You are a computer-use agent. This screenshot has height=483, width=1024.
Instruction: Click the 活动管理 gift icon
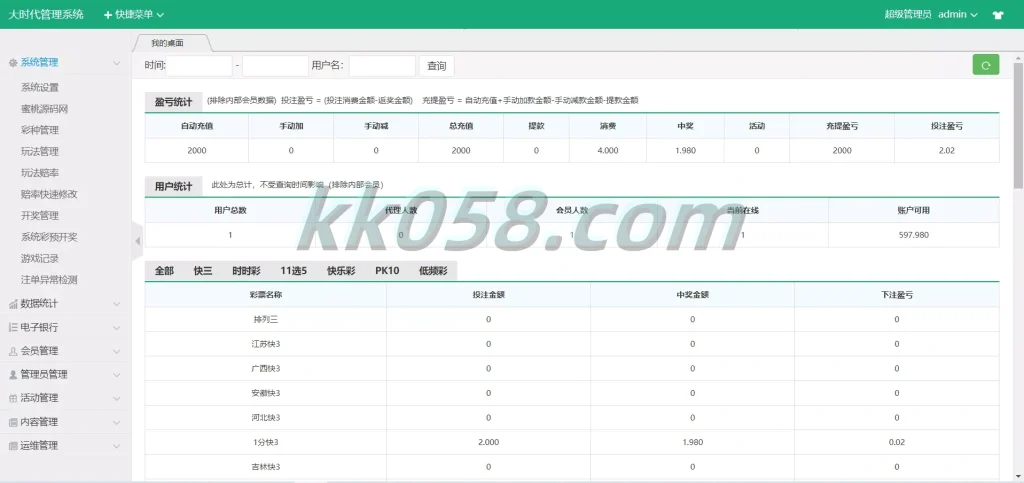(12, 398)
